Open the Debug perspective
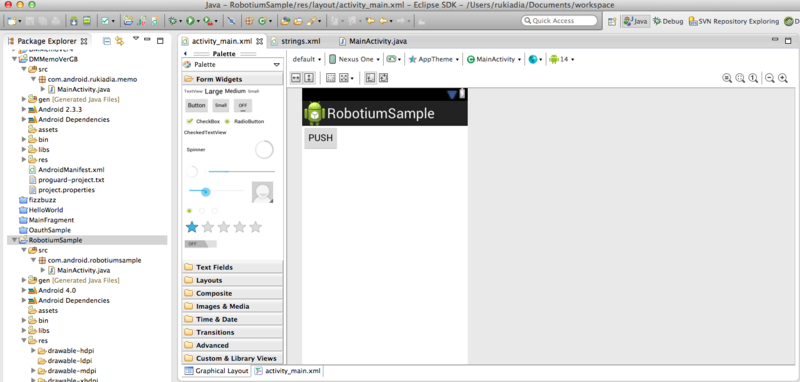The height and width of the screenshot is (382, 800). 667,21
